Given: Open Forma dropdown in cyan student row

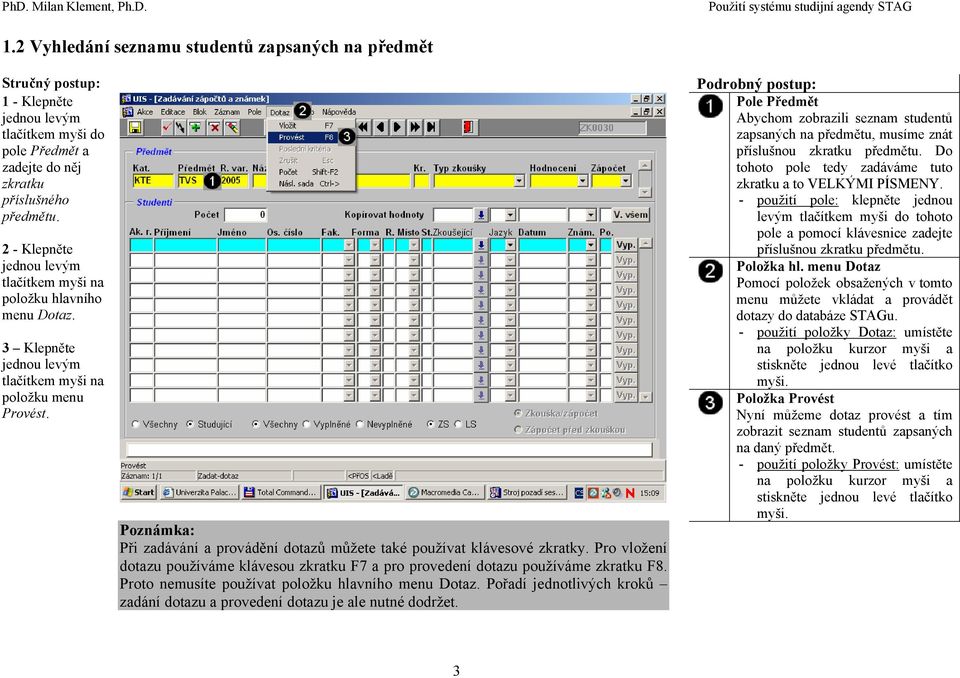Looking at the screenshot, I should (375, 245).
